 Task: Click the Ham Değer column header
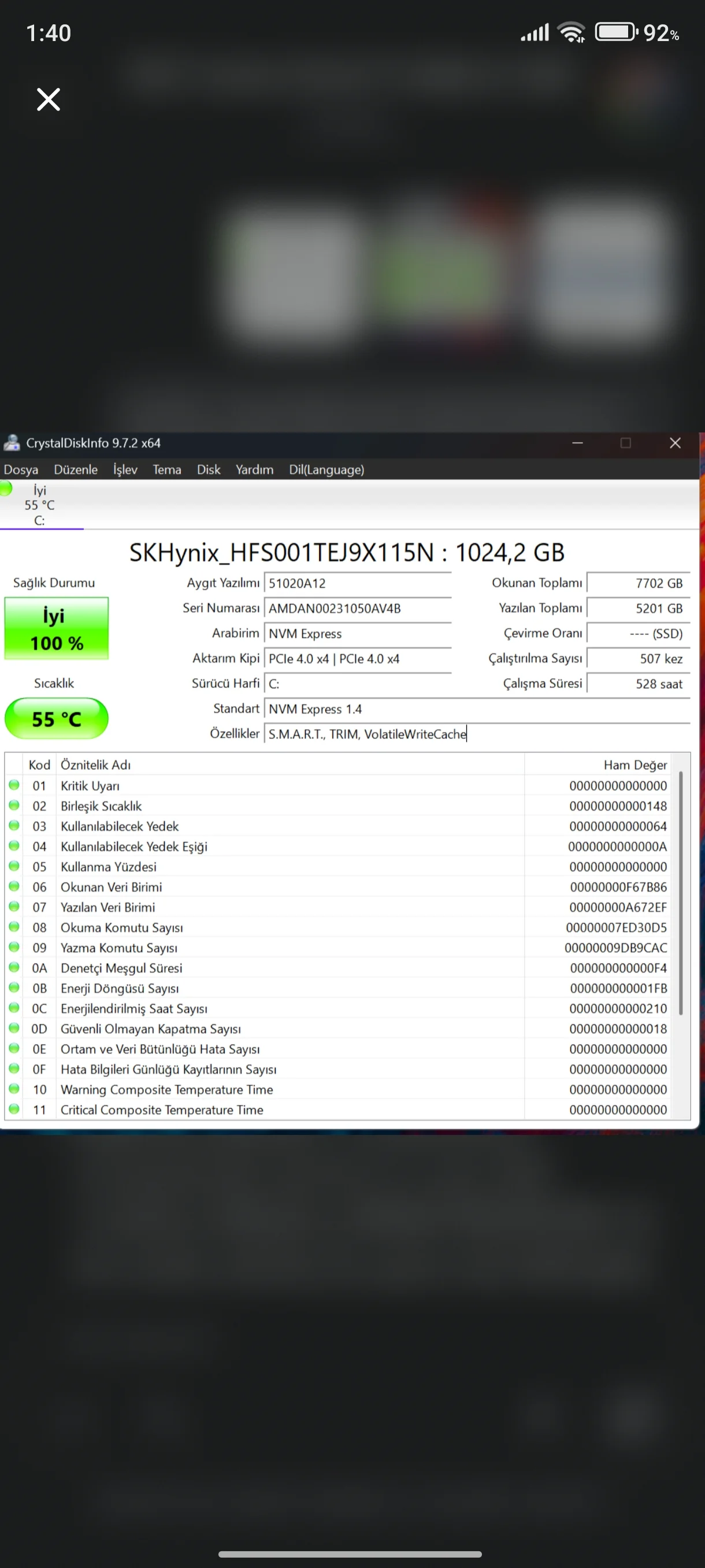(x=634, y=764)
